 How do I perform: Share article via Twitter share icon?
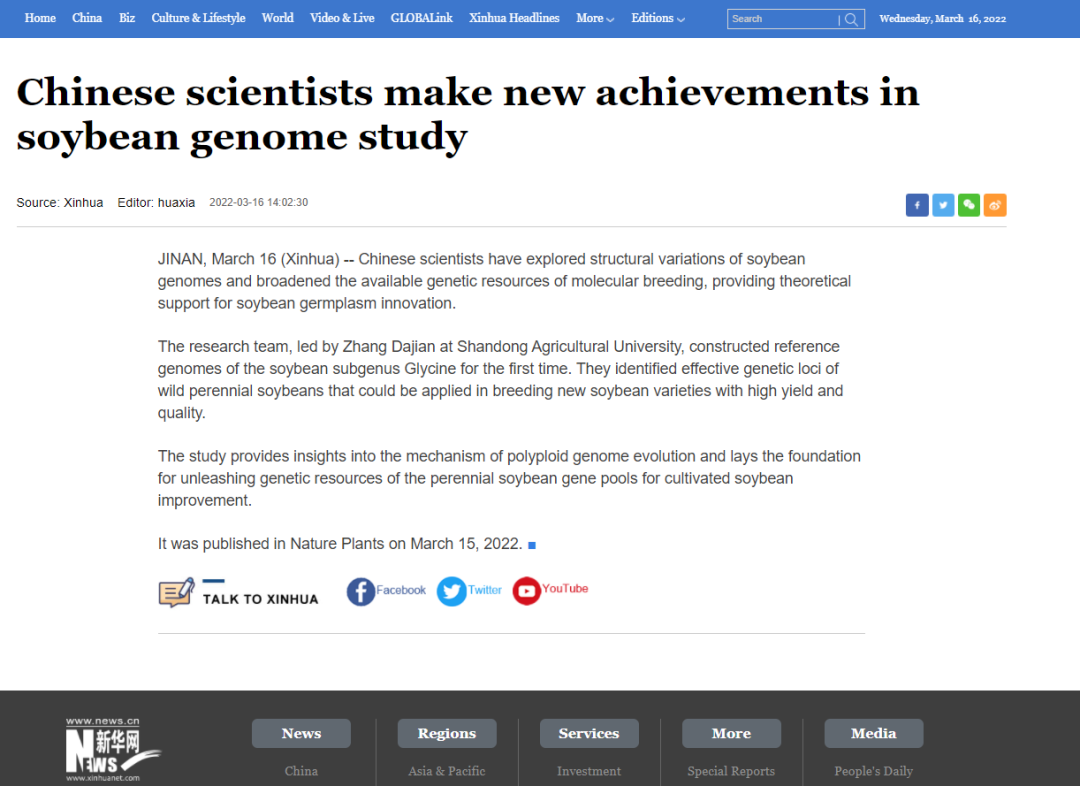pyautogui.click(x=943, y=205)
